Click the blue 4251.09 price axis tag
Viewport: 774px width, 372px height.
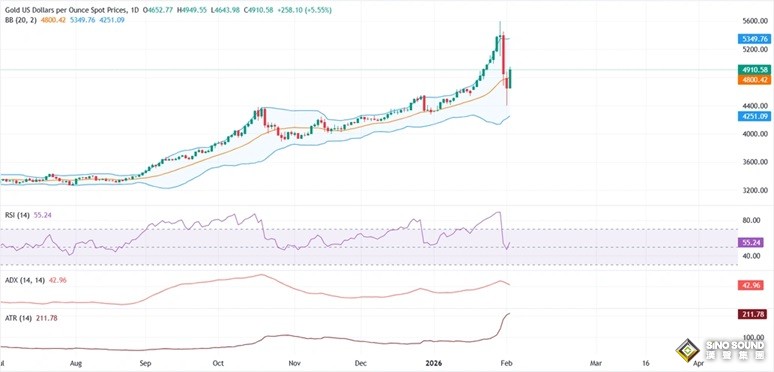click(x=754, y=116)
